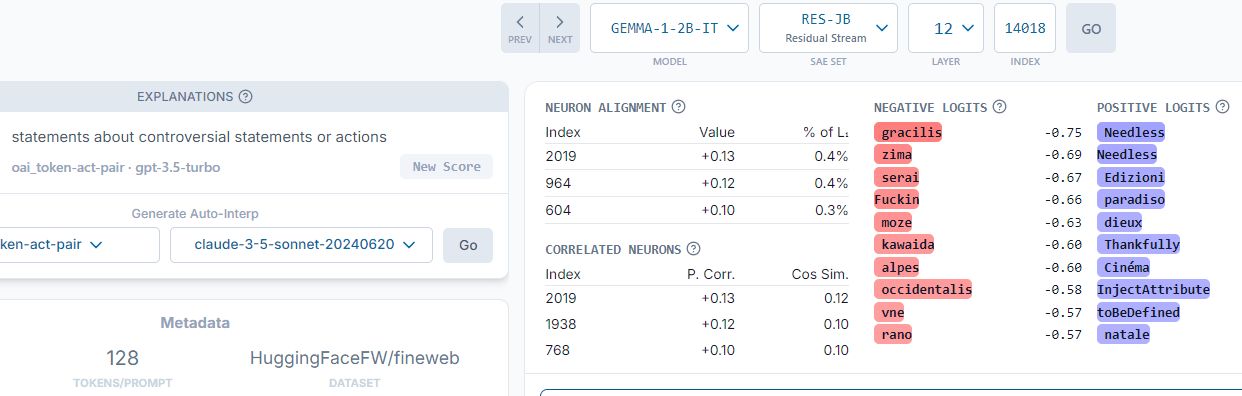Click the negative logit token Fuckin
This screenshot has height=396, width=1242.
[x=896, y=199]
